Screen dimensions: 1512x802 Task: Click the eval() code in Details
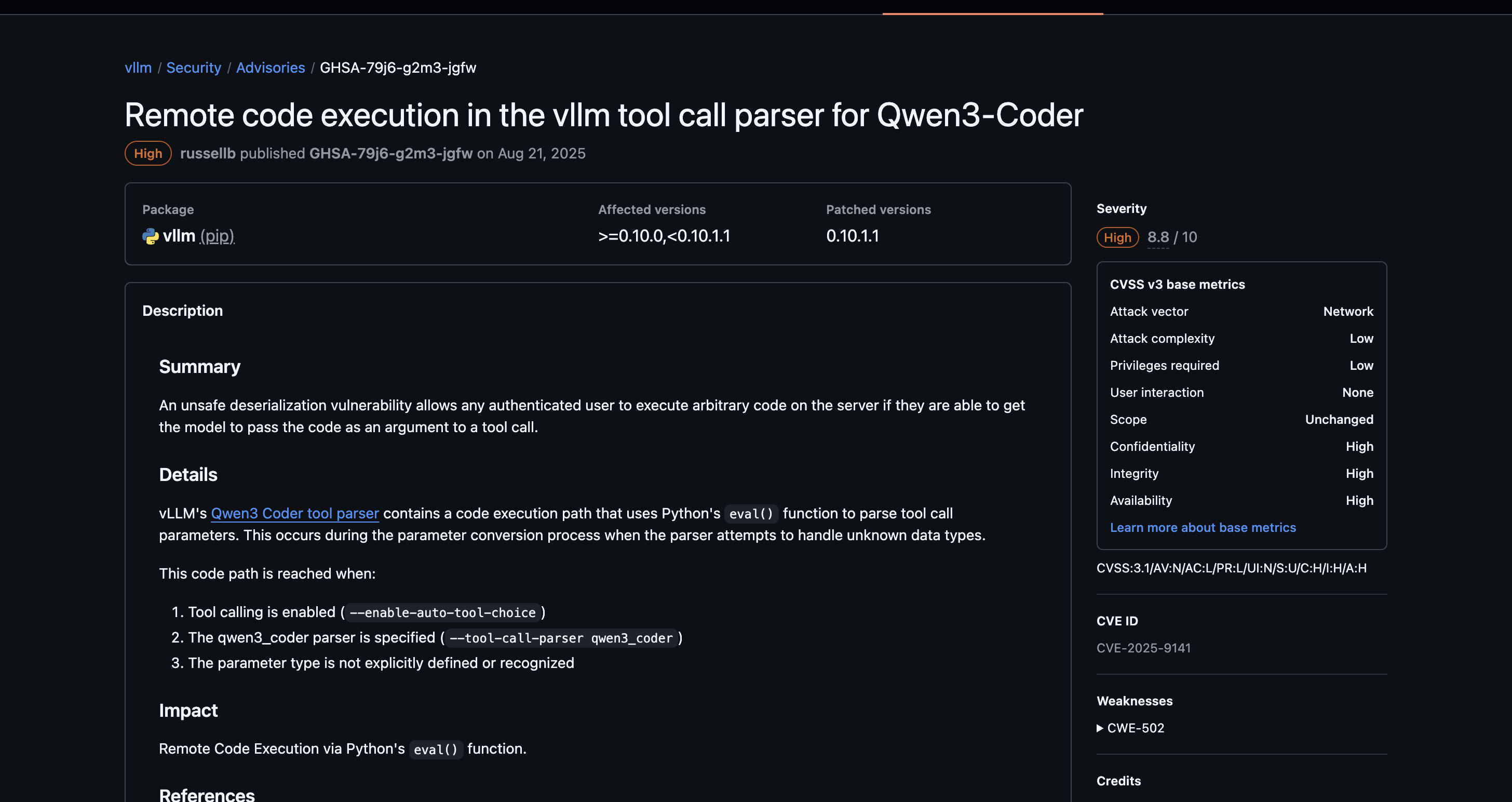tap(751, 514)
